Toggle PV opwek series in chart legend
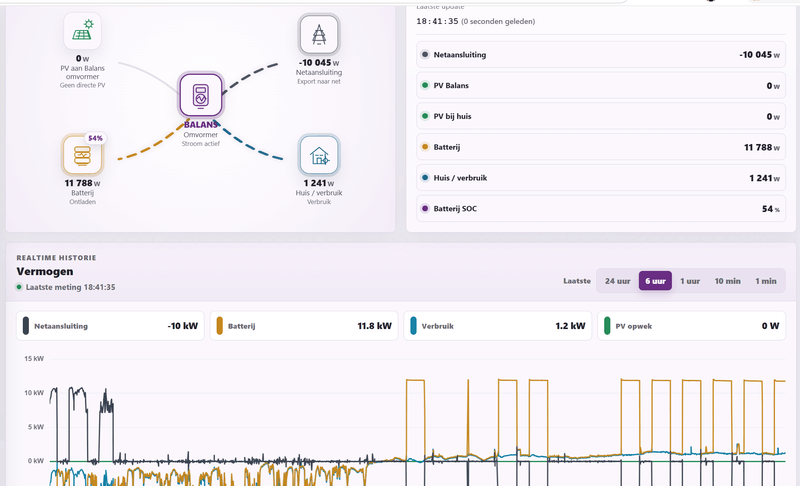This screenshot has height=486, width=800. 691,326
